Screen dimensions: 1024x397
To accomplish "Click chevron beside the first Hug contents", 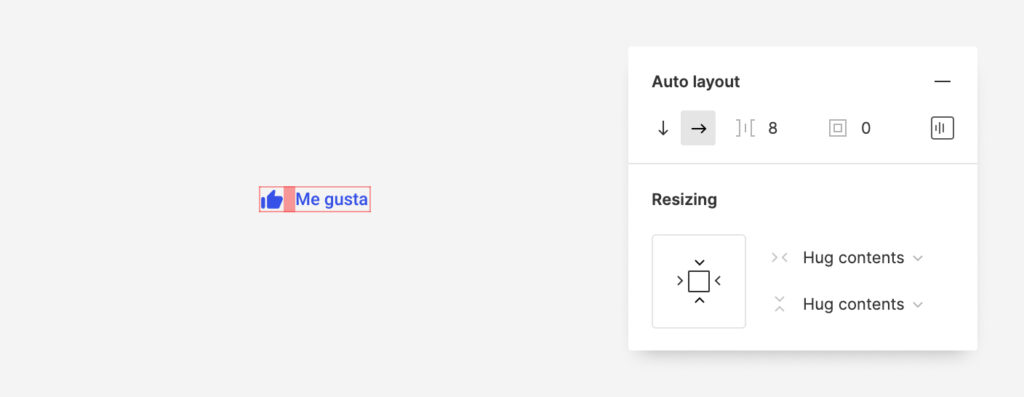I will pos(918,259).
